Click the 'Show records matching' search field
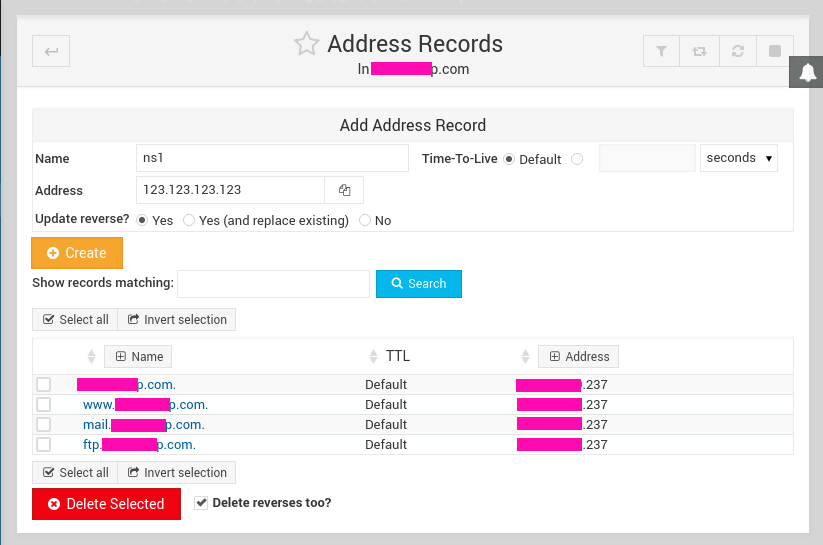The width and height of the screenshot is (823, 545). pos(273,284)
